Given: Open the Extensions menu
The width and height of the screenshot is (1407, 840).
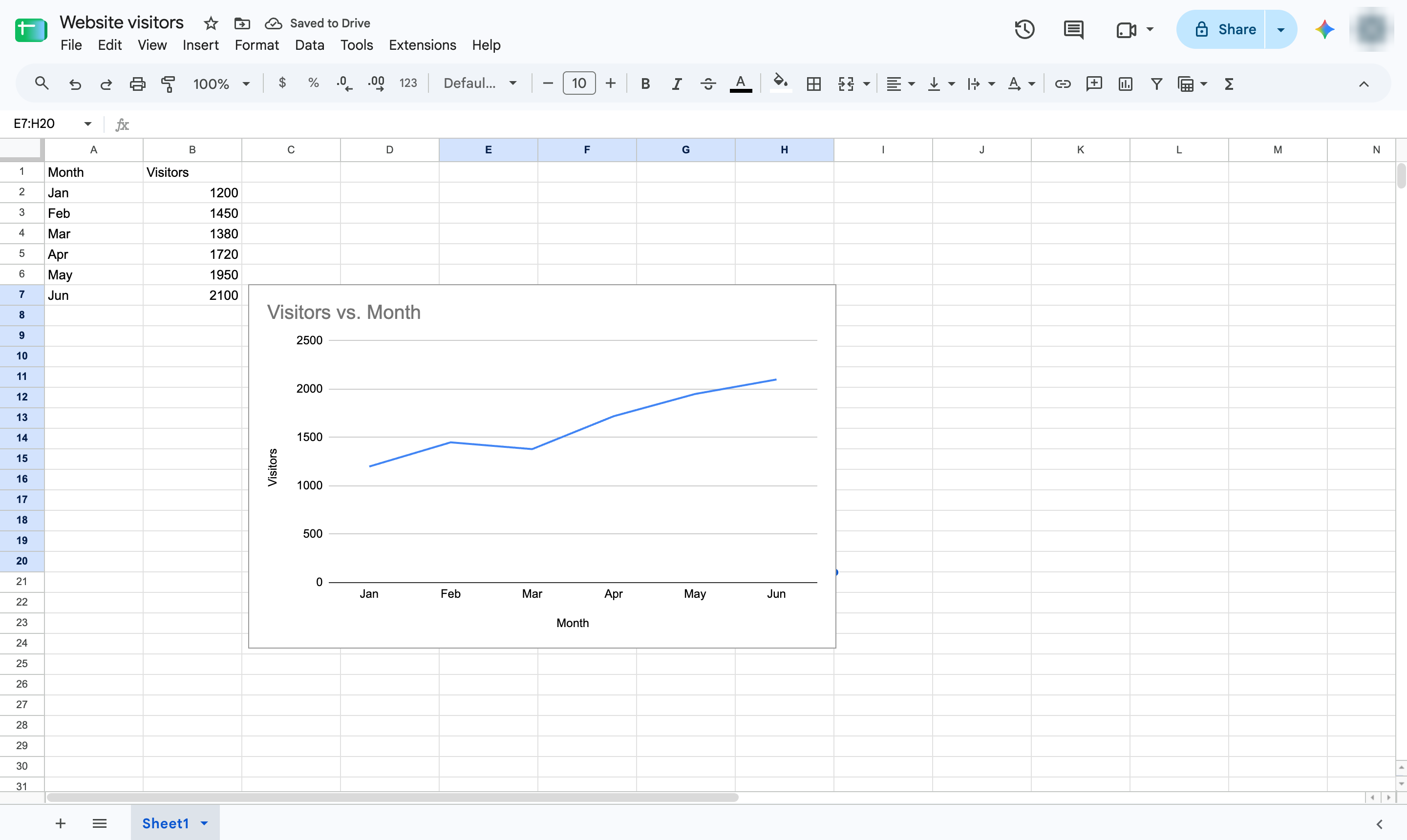Looking at the screenshot, I should 423,45.
